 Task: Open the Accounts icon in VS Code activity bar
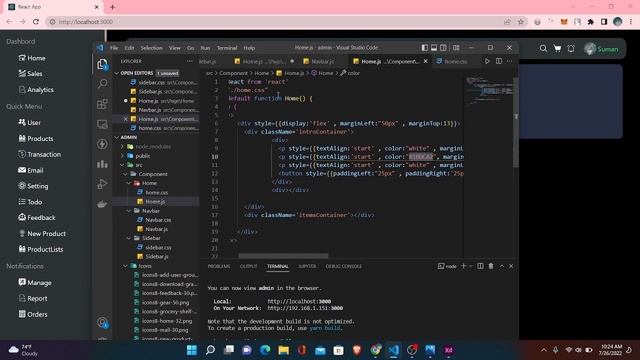[x=102, y=323]
